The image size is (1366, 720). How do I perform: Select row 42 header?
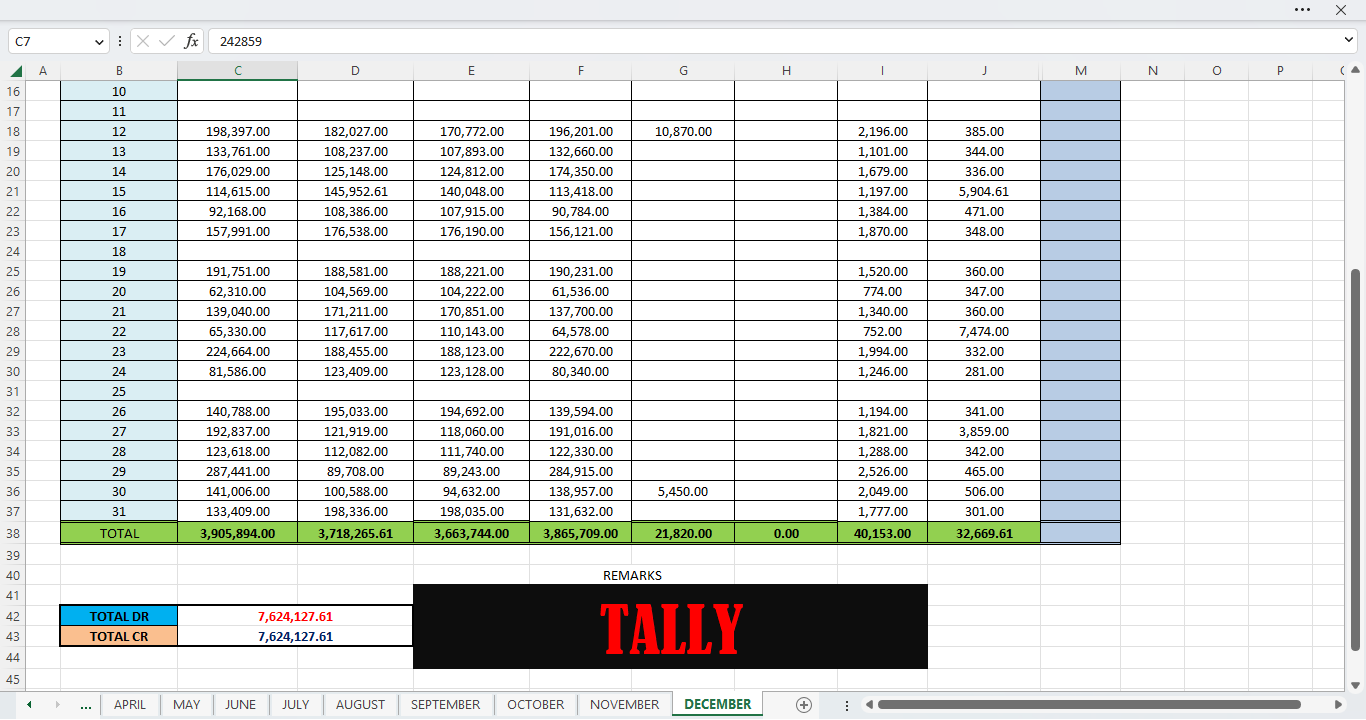point(13,616)
